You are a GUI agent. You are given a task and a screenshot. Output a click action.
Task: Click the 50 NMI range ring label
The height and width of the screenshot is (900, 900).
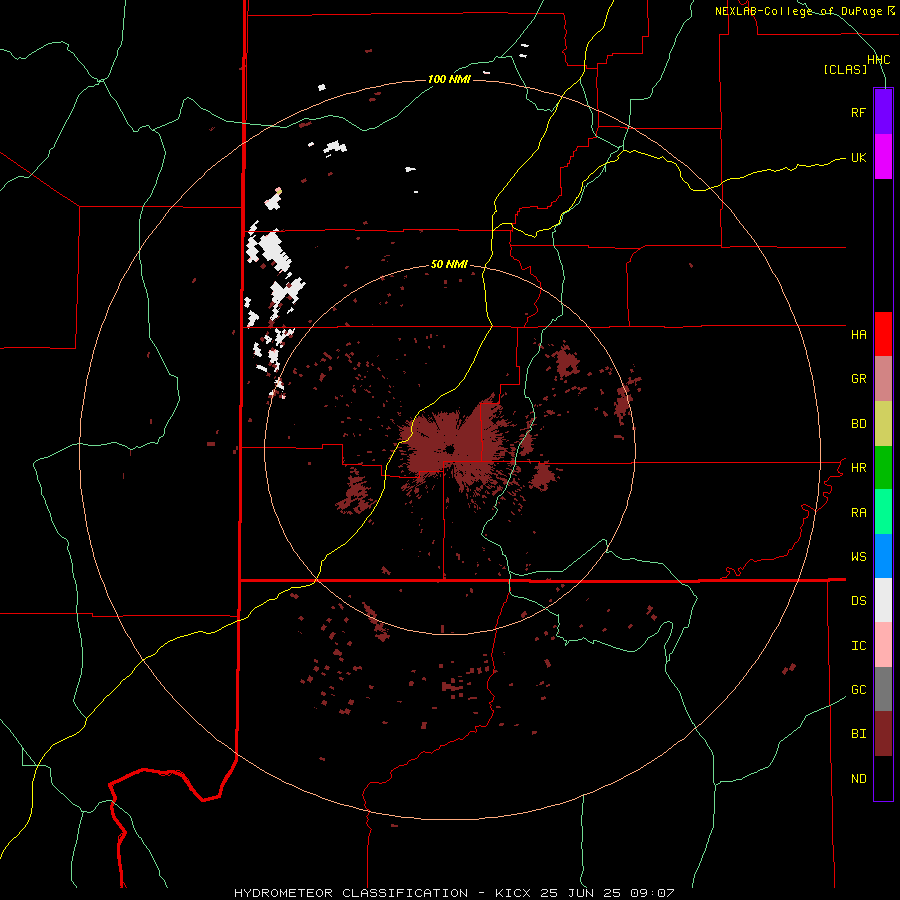click(449, 265)
